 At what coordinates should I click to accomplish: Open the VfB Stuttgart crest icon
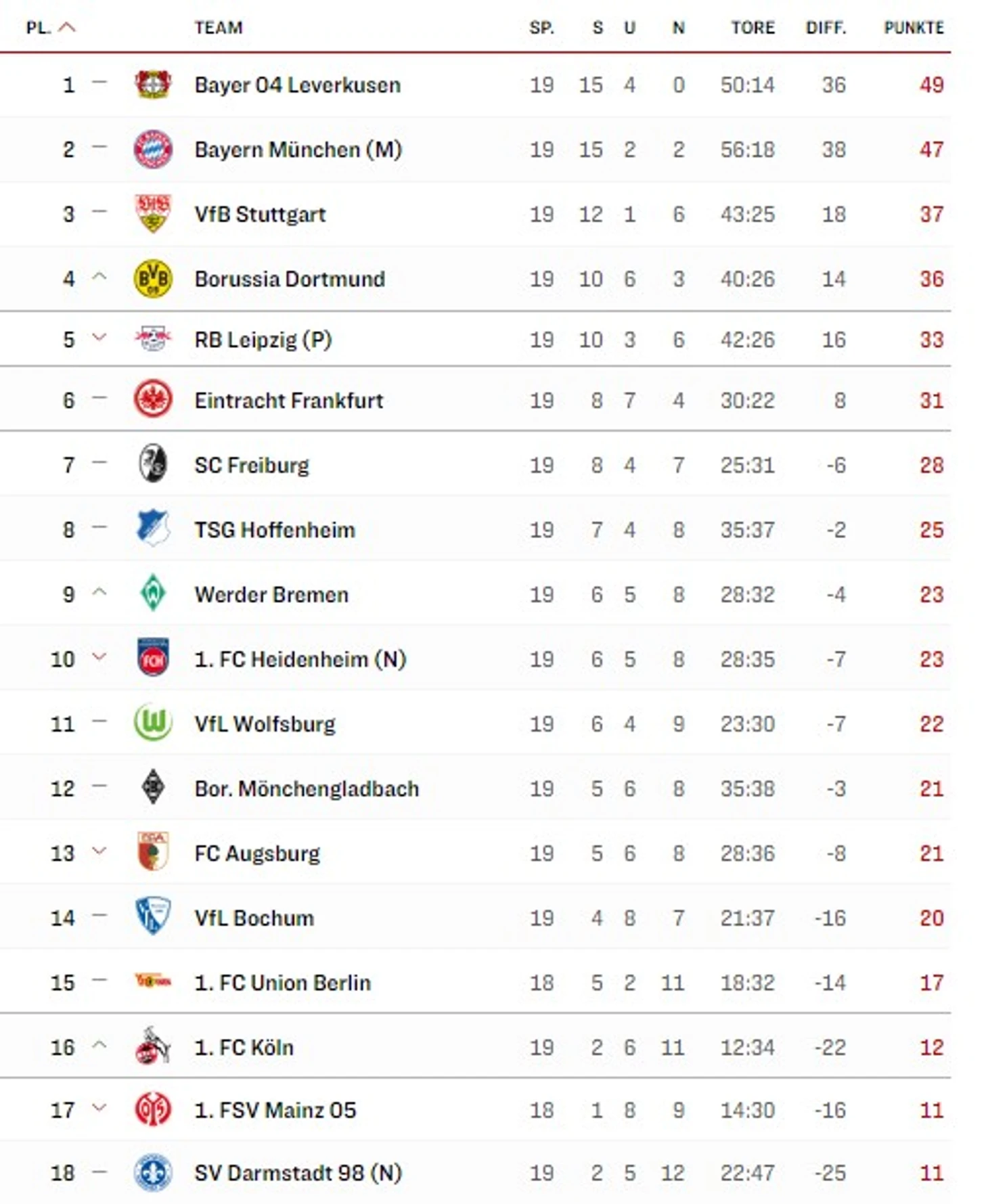coord(153,214)
